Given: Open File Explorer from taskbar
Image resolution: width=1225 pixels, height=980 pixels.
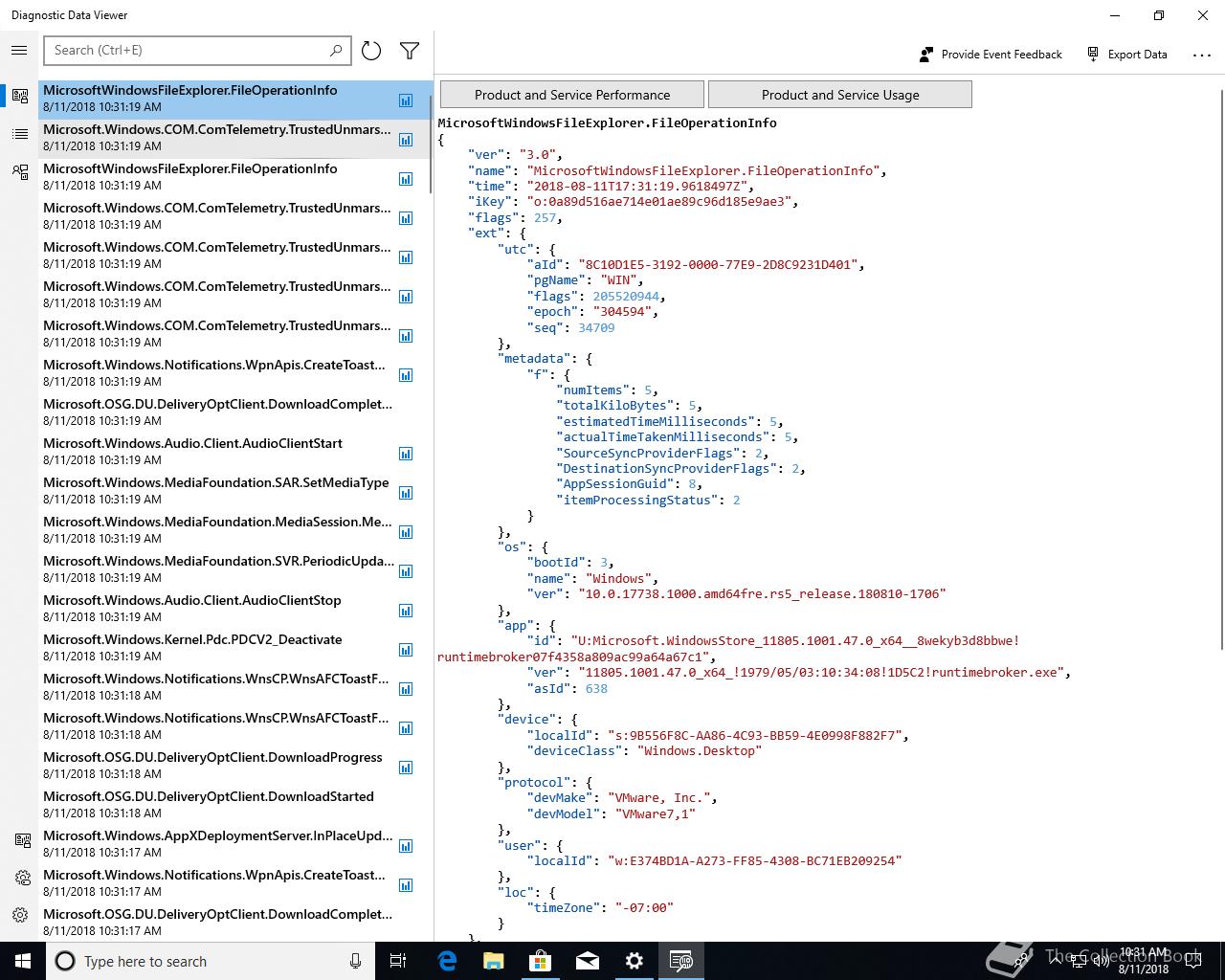Looking at the screenshot, I should tap(494, 961).
